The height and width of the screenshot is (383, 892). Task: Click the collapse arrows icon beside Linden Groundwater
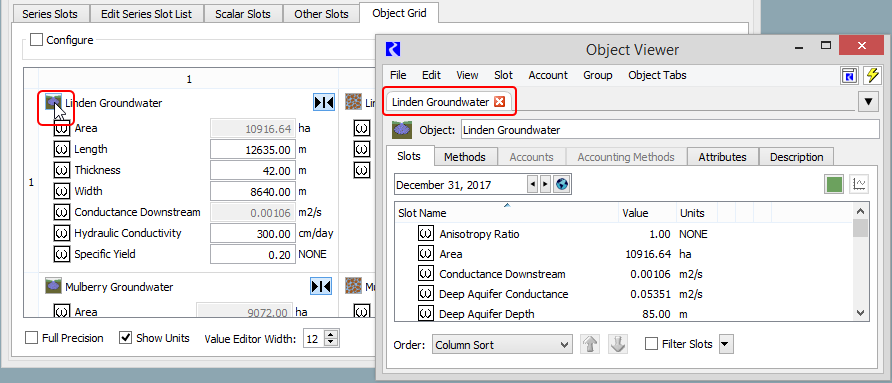click(x=324, y=102)
